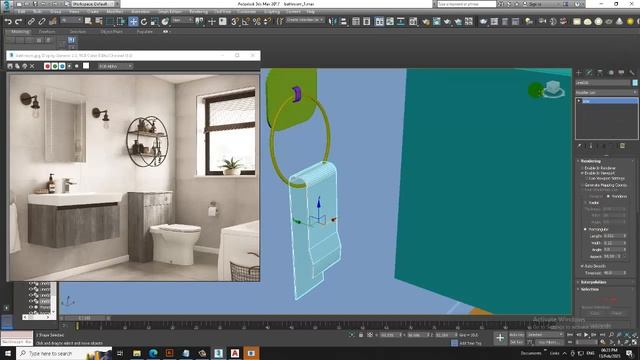Click Pin Stack icon below modifier stack
640x360 pixels.
coord(579,146)
